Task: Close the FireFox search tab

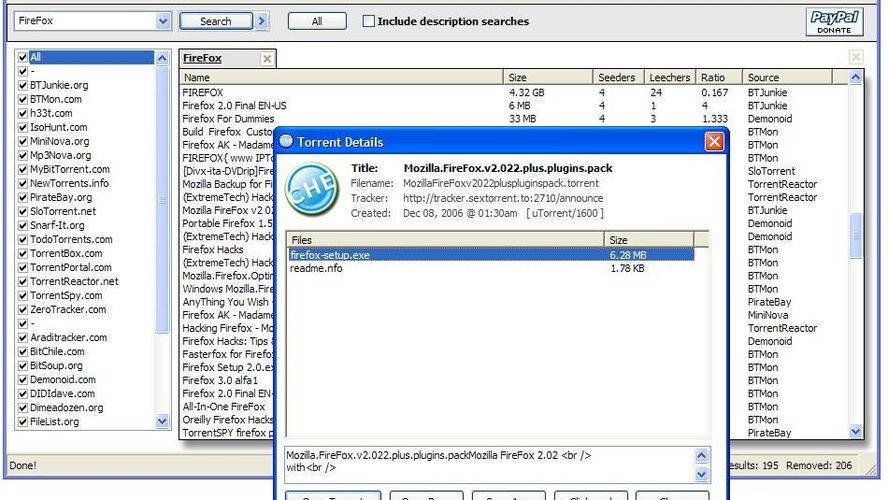Action: [267, 58]
